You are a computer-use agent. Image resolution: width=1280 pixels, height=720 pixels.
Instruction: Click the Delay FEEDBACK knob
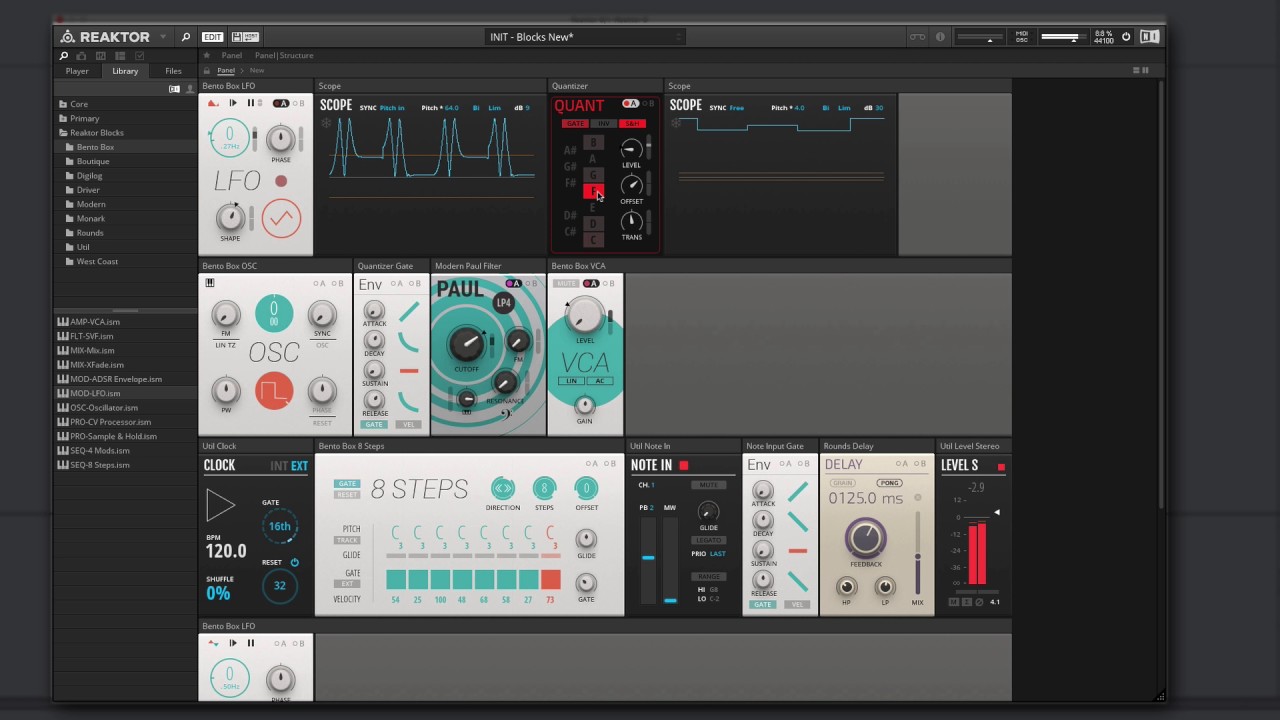click(865, 538)
